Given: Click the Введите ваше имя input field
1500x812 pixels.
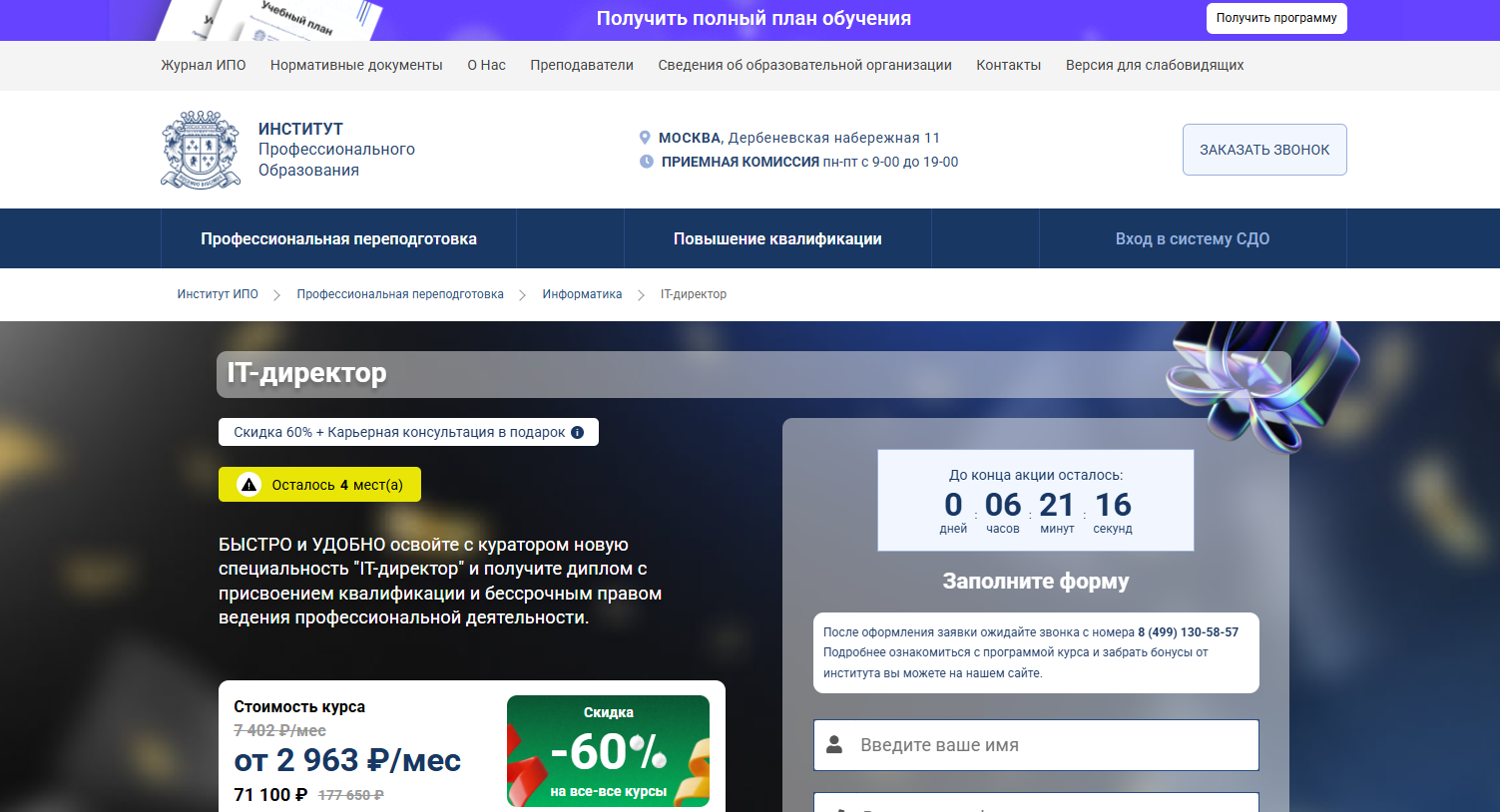Looking at the screenshot, I should click(1048, 745).
